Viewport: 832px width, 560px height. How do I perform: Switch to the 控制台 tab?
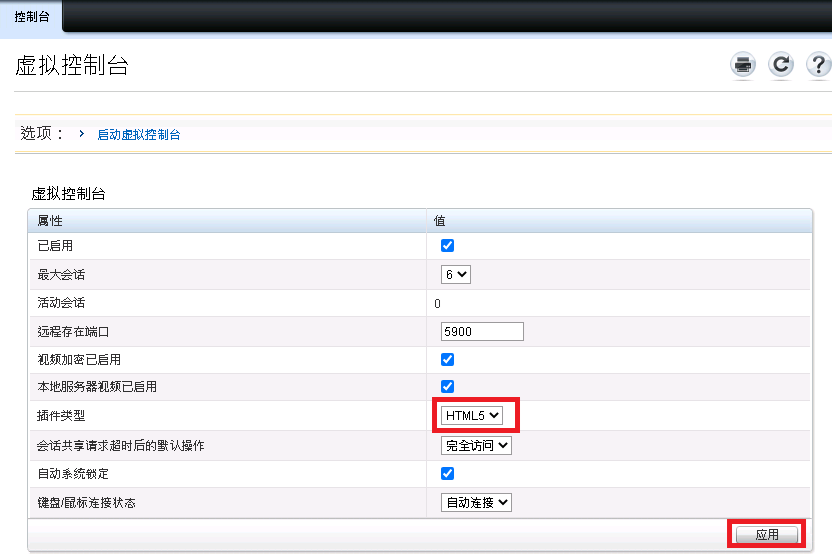(x=31, y=16)
